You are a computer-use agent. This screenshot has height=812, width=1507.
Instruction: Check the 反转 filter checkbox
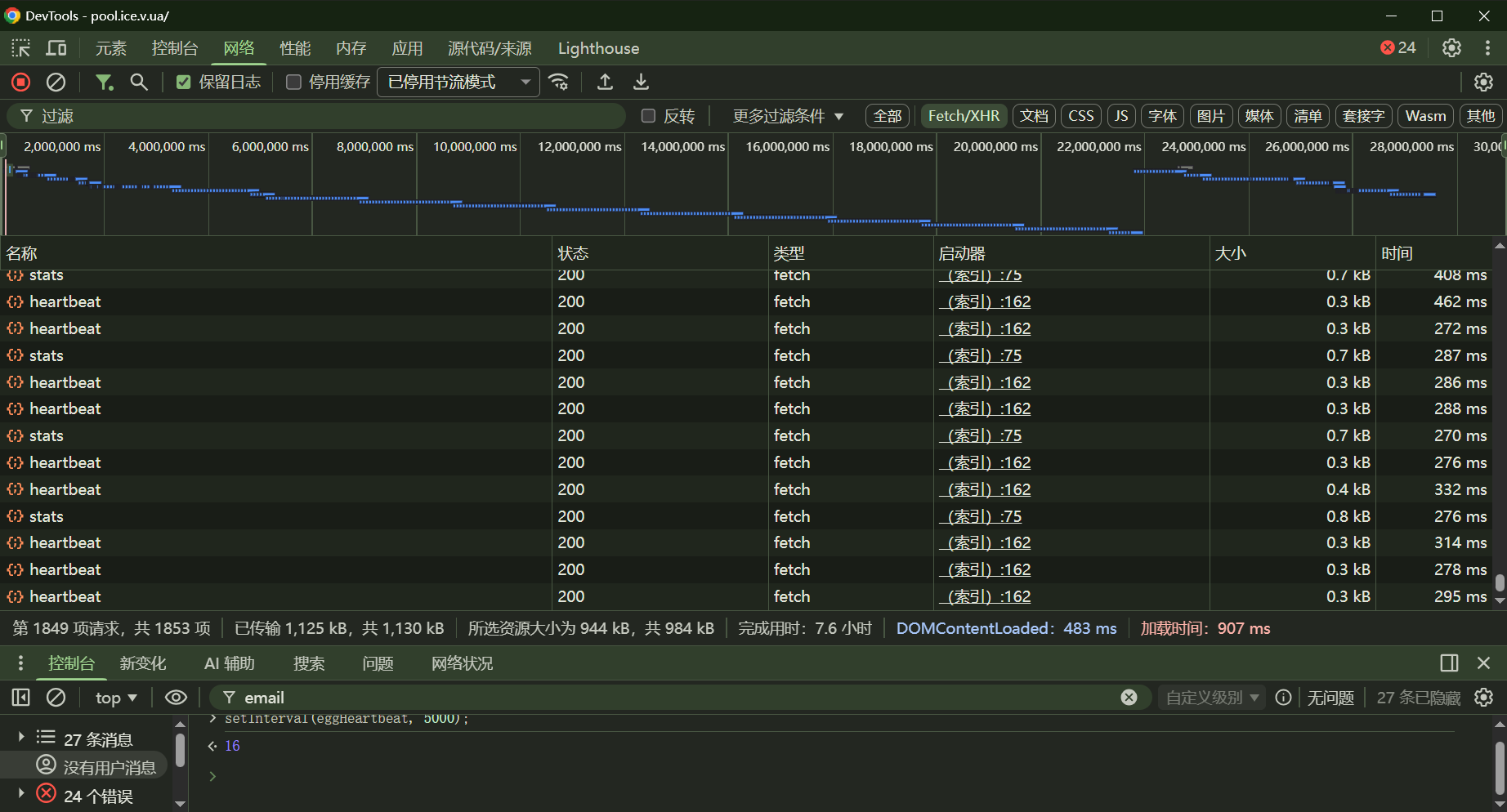[648, 116]
